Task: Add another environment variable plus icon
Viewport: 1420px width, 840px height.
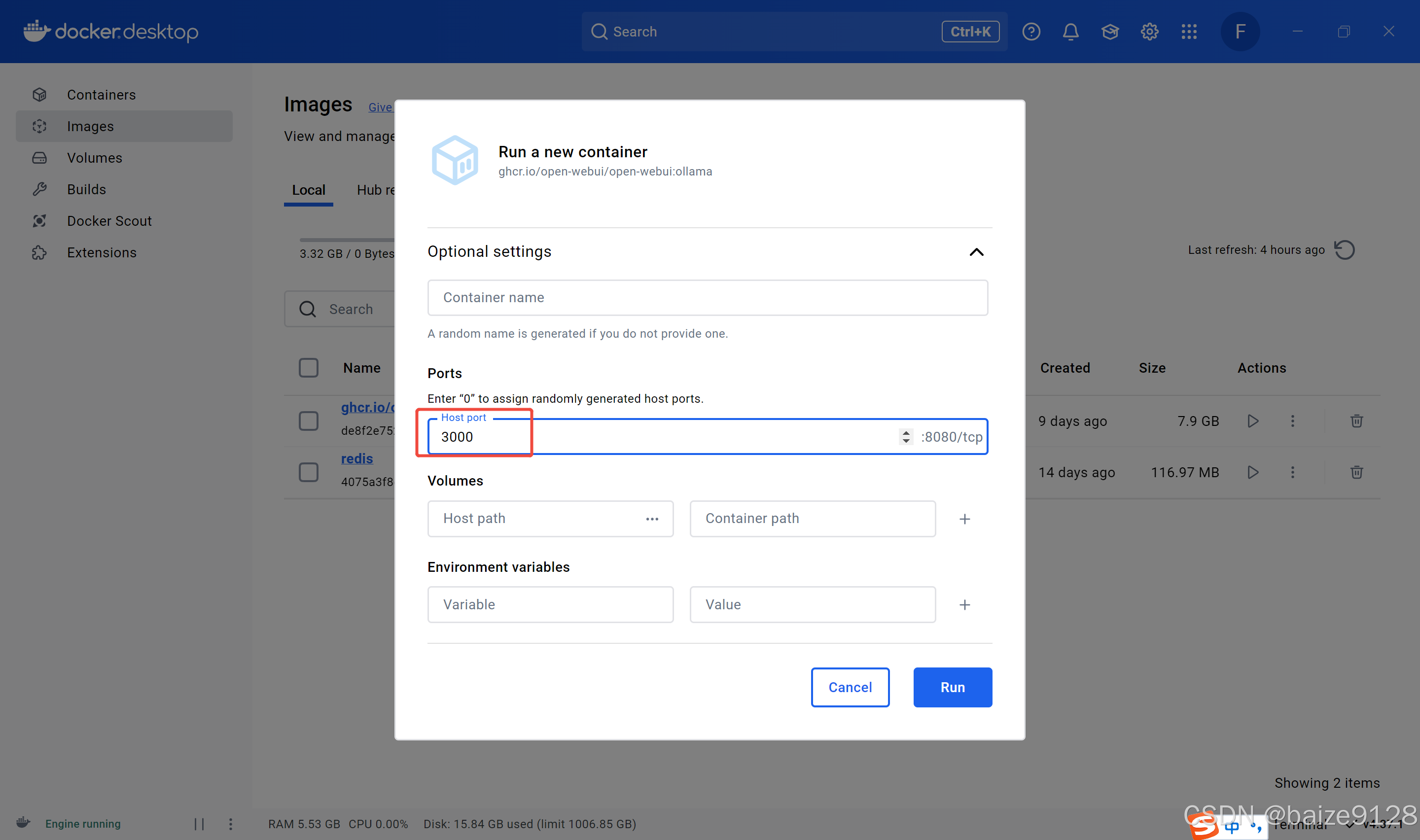Action: (964, 605)
